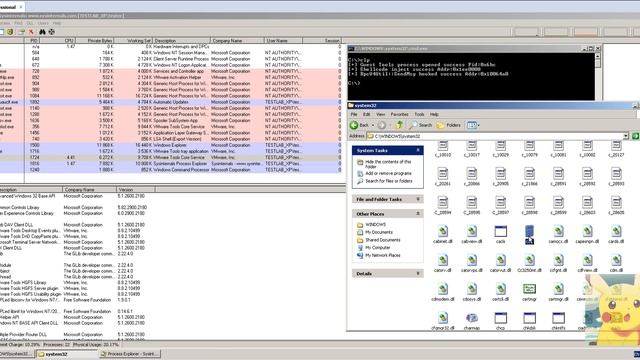Click Search for files or folders link

click(x=389, y=181)
